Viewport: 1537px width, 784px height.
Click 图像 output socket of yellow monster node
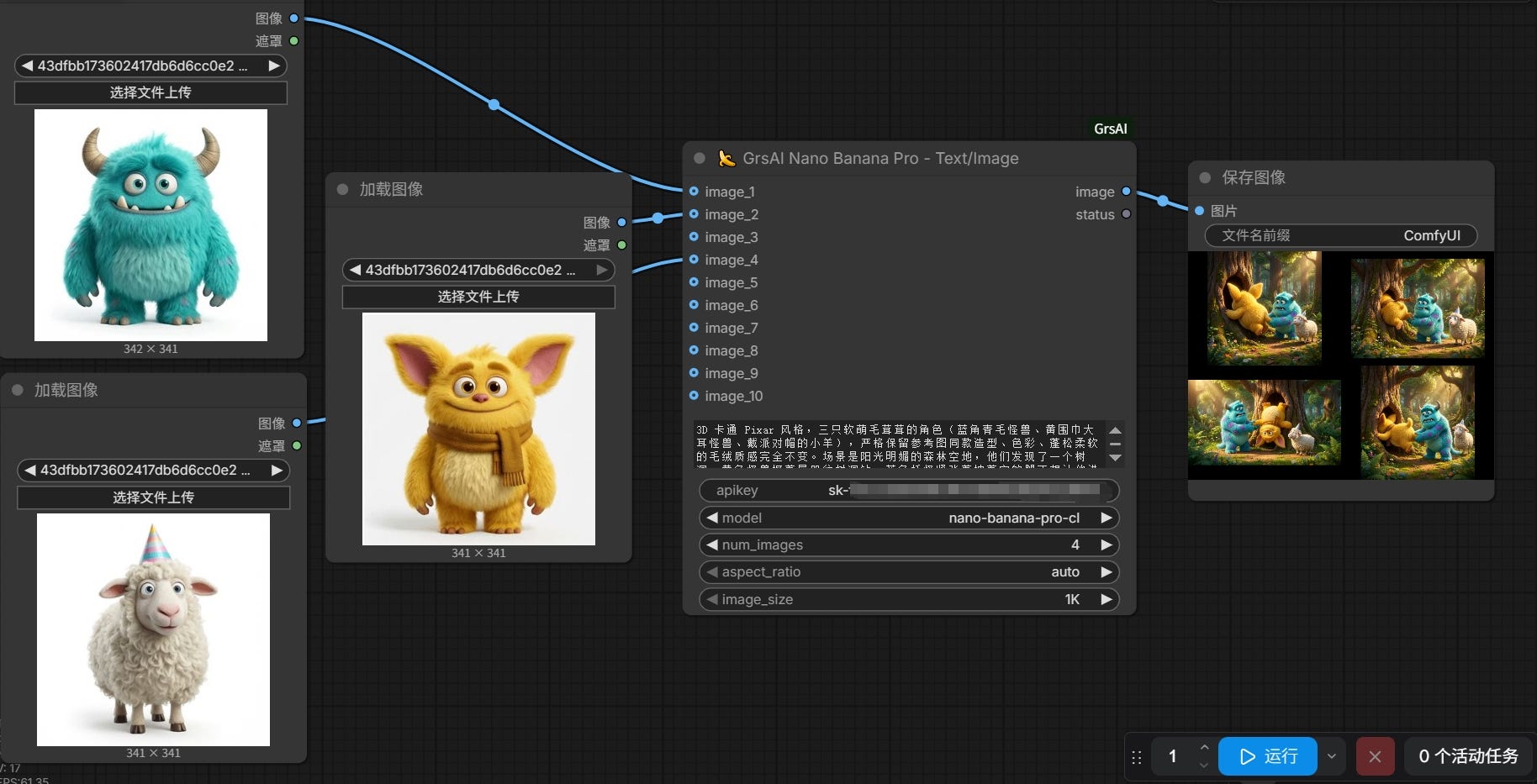621,223
